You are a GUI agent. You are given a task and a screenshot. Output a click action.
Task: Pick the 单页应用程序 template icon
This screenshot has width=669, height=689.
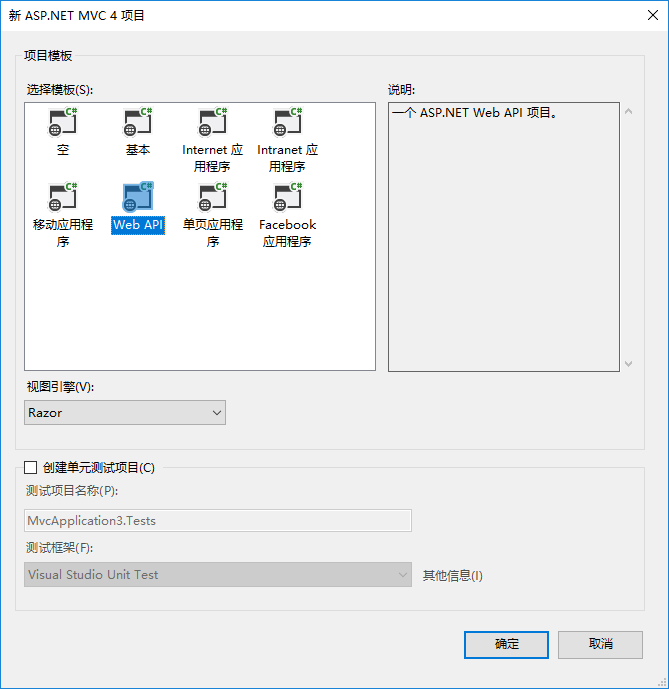213,196
